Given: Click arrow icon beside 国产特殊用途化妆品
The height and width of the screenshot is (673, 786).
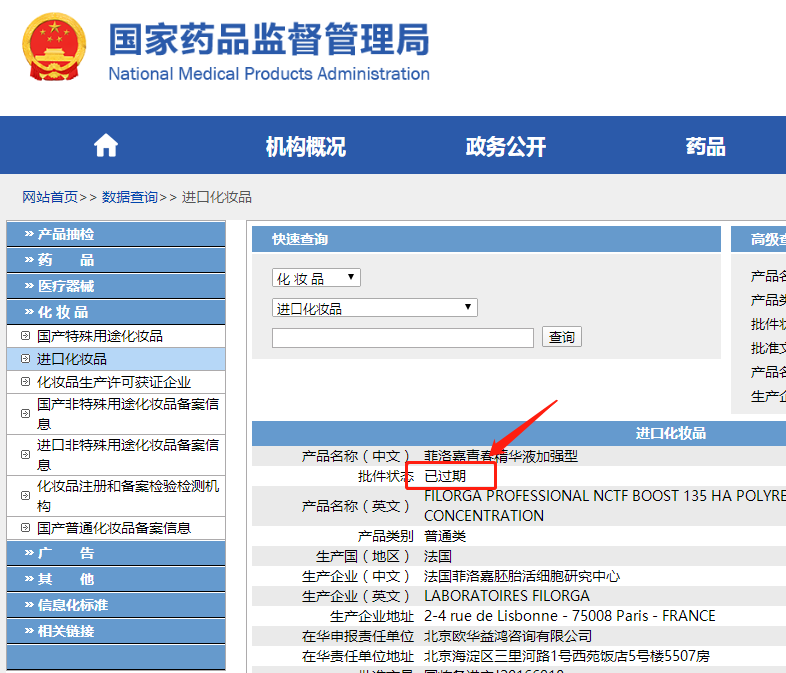Looking at the screenshot, I should (x=25, y=336).
